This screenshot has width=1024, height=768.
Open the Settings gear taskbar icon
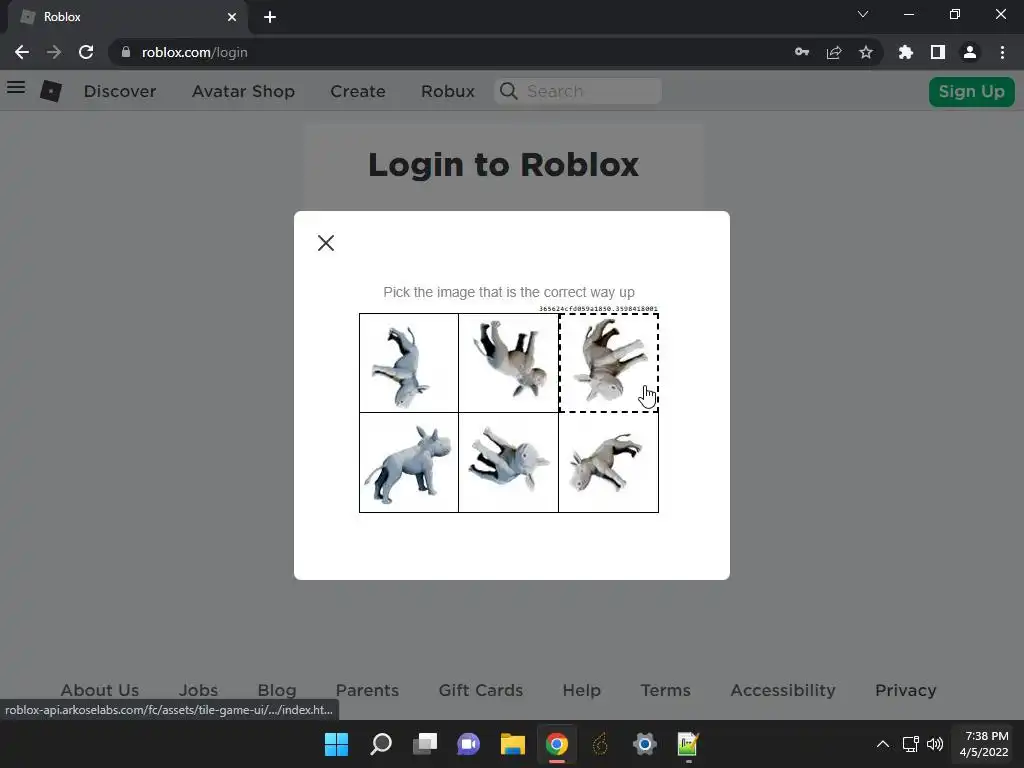645,744
